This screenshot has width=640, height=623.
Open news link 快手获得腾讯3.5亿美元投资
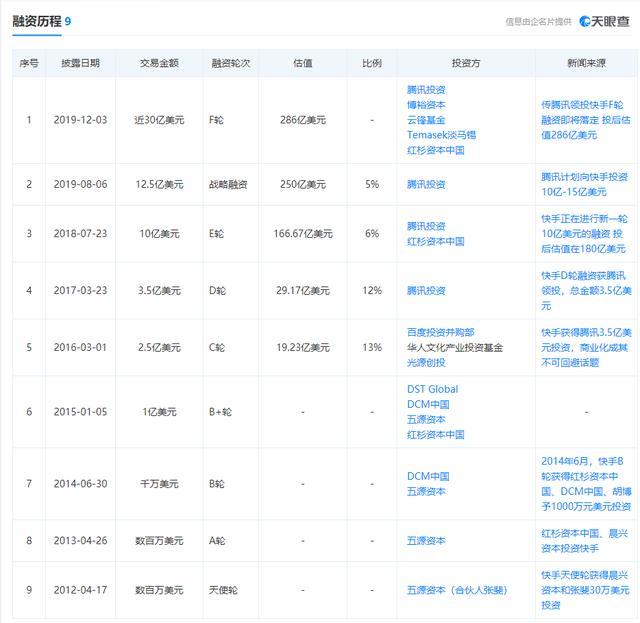(586, 347)
